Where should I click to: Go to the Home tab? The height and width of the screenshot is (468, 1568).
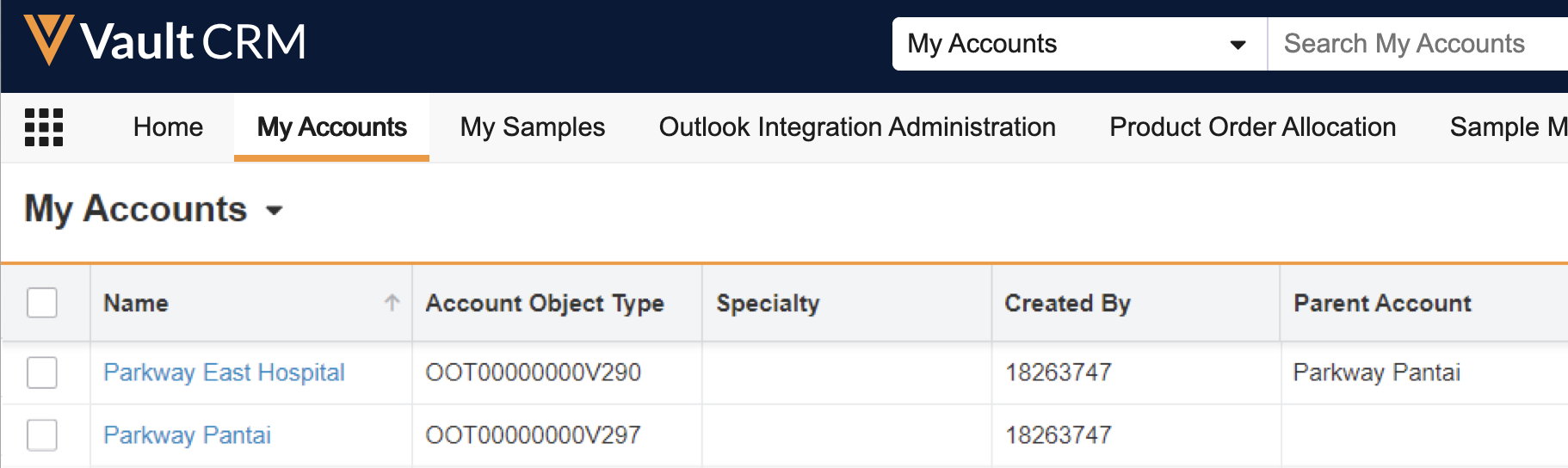point(168,127)
